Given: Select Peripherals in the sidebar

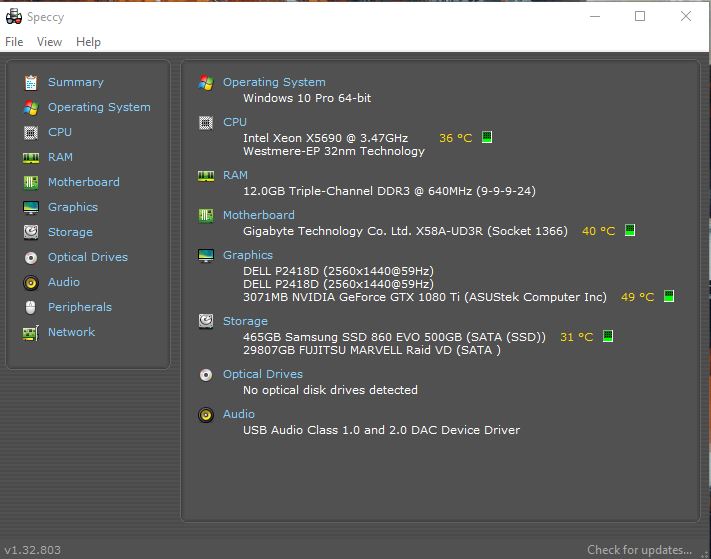Looking at the screenshot, I should click(x=80, y=307).
